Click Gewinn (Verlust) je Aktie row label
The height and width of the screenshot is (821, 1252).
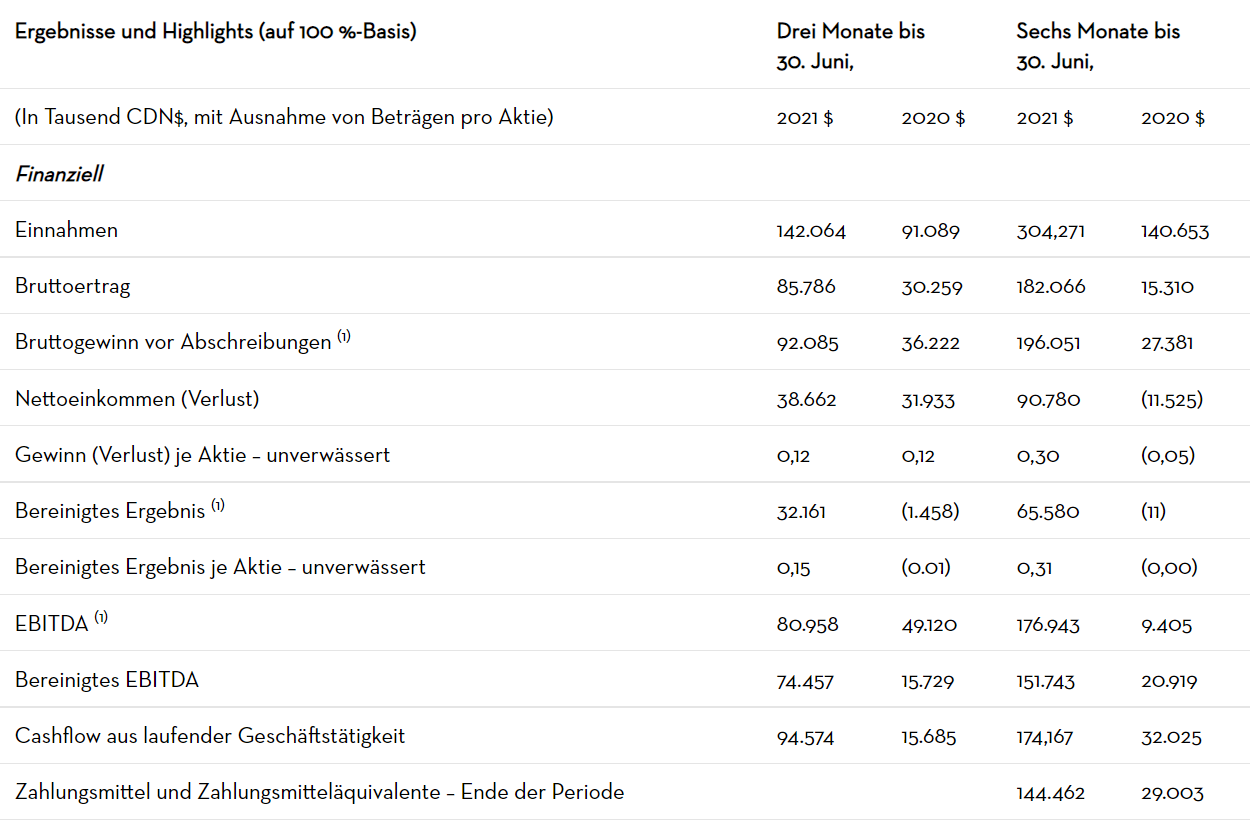point(202,455)
